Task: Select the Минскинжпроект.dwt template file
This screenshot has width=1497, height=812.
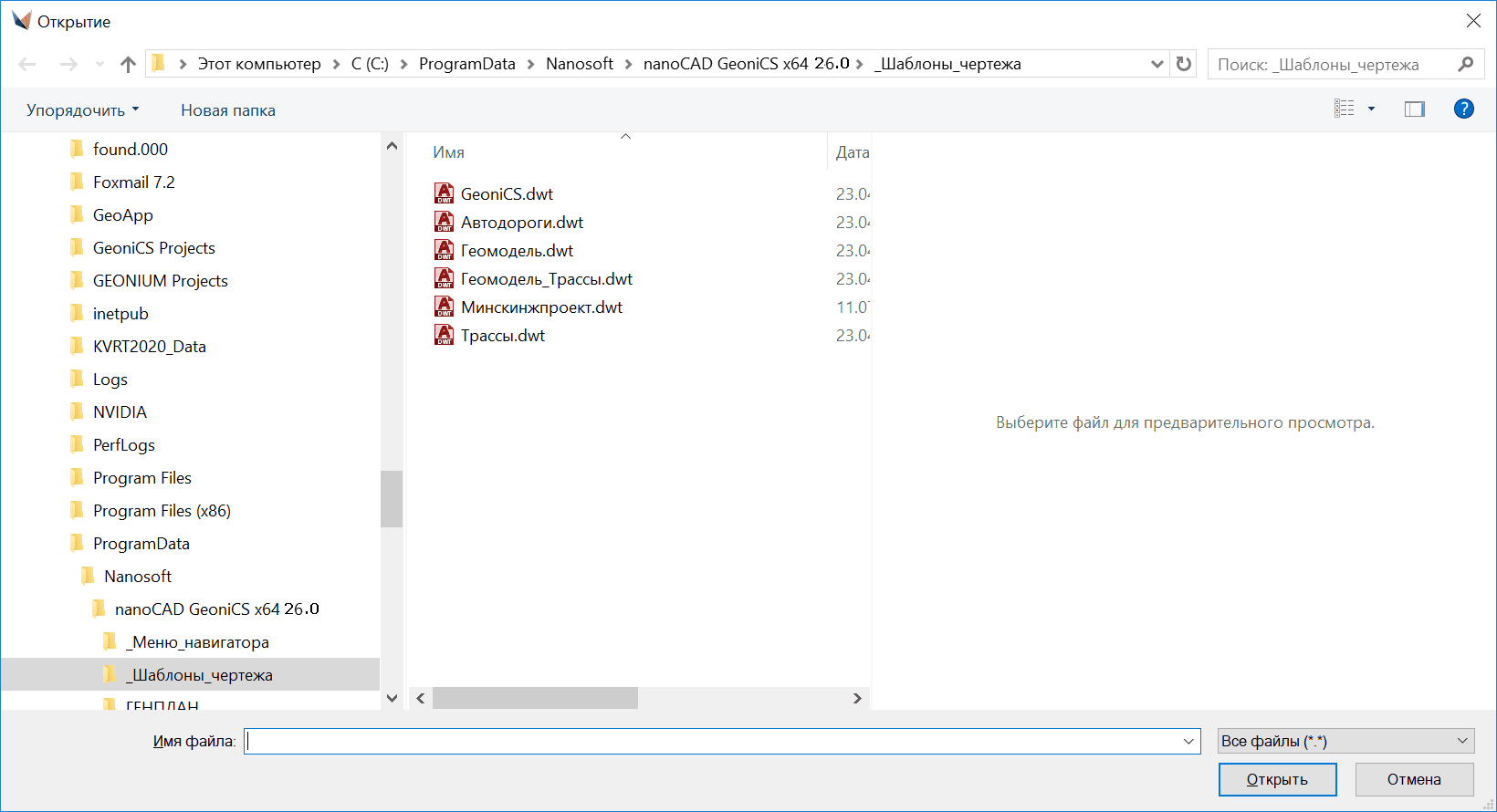Action: pyautogui.click(x=541, y=307)
